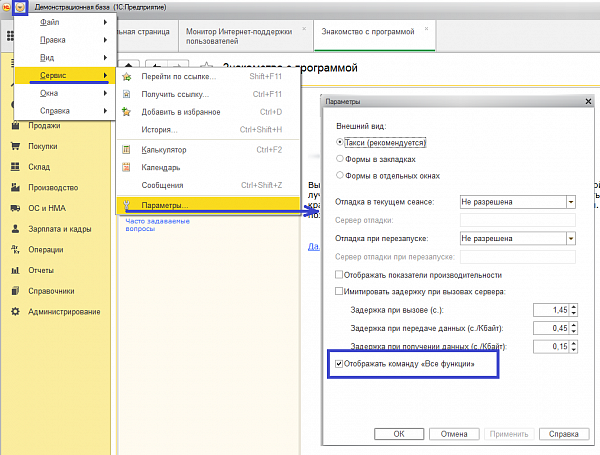
Task: Select Такси (рекомендуется) radio button
Action: click(339, 142)
